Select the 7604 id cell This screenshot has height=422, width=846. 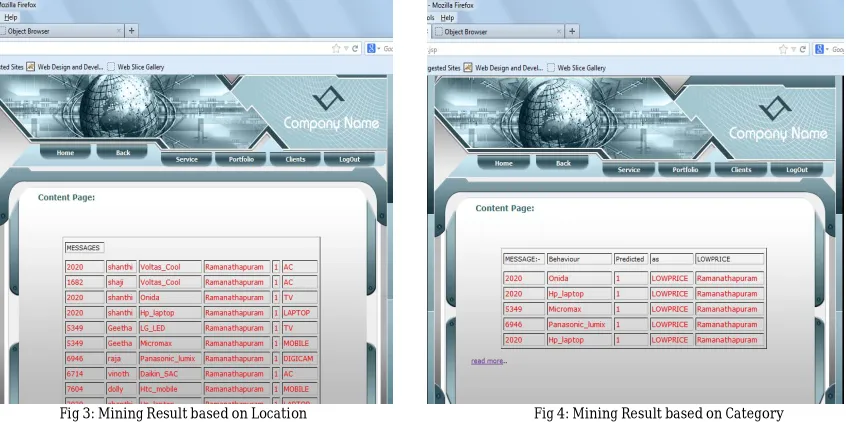(x=84, y=389)
